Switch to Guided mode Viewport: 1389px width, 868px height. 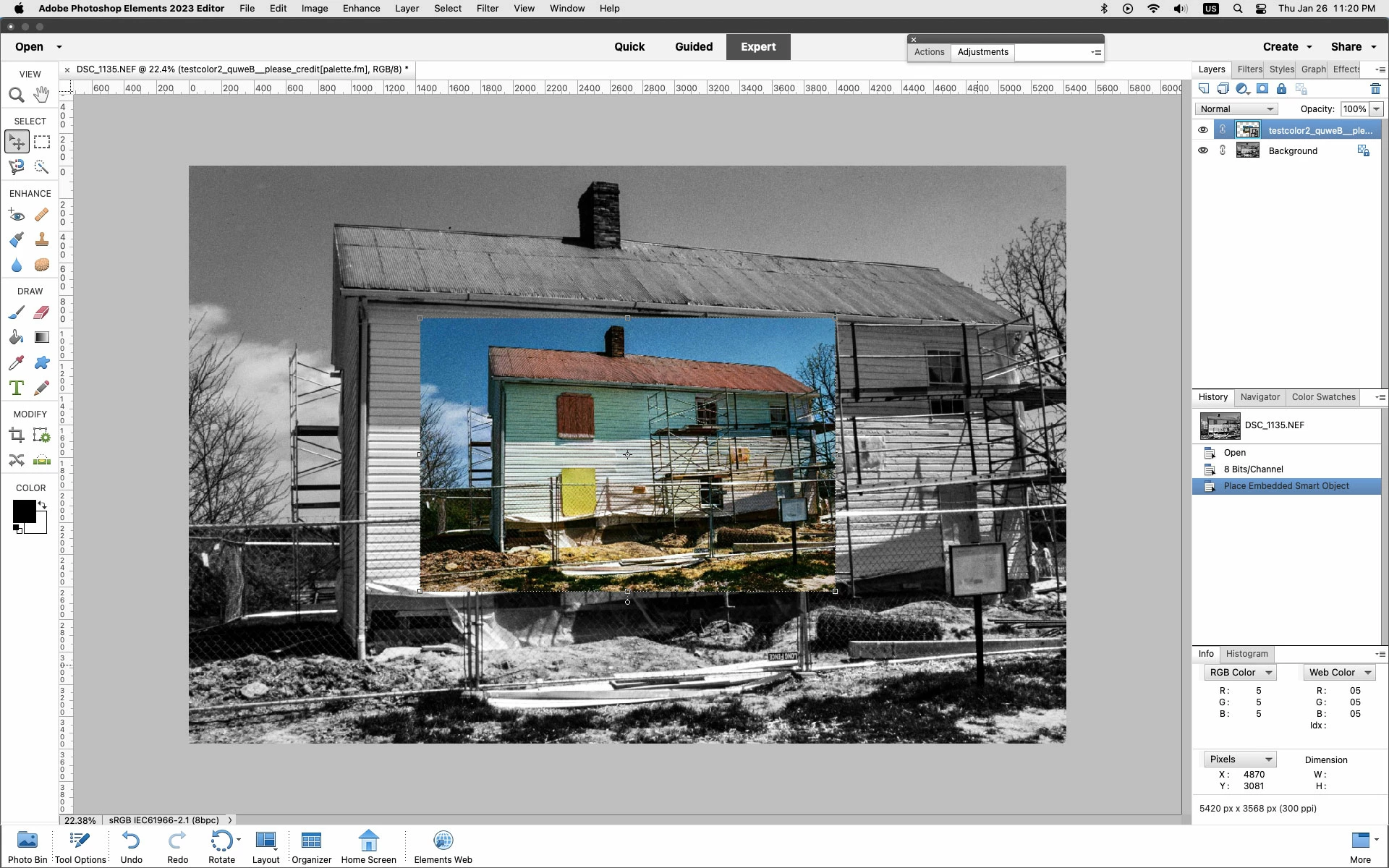693,47
